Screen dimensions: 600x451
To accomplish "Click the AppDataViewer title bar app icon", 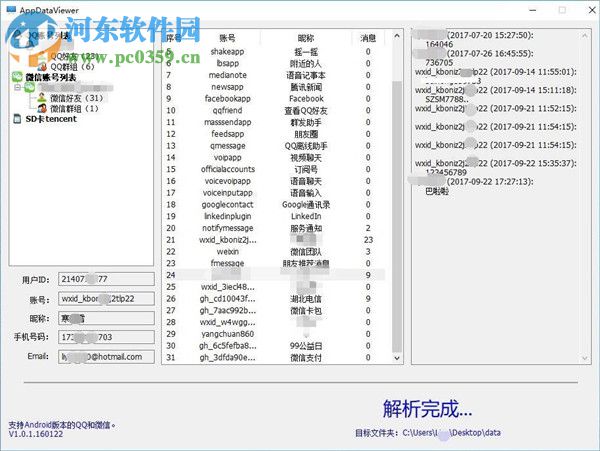I will click(11, 10).
